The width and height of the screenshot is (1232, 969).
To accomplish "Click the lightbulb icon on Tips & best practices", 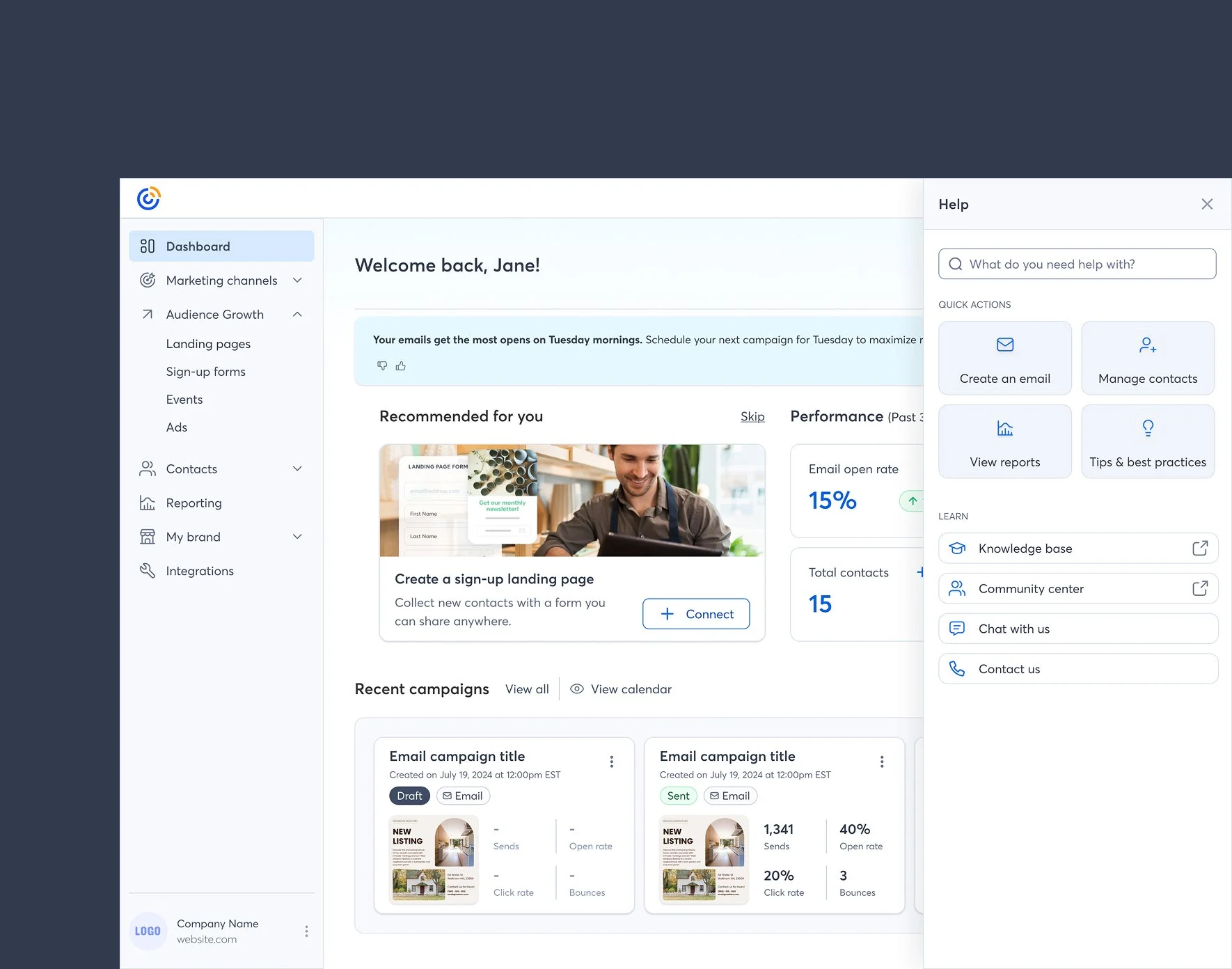I will coord(1148,428).
